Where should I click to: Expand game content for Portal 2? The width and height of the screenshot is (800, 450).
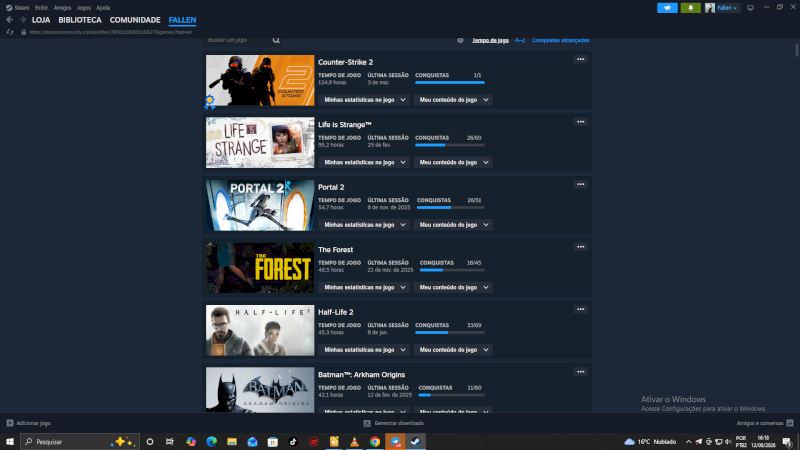454,225
